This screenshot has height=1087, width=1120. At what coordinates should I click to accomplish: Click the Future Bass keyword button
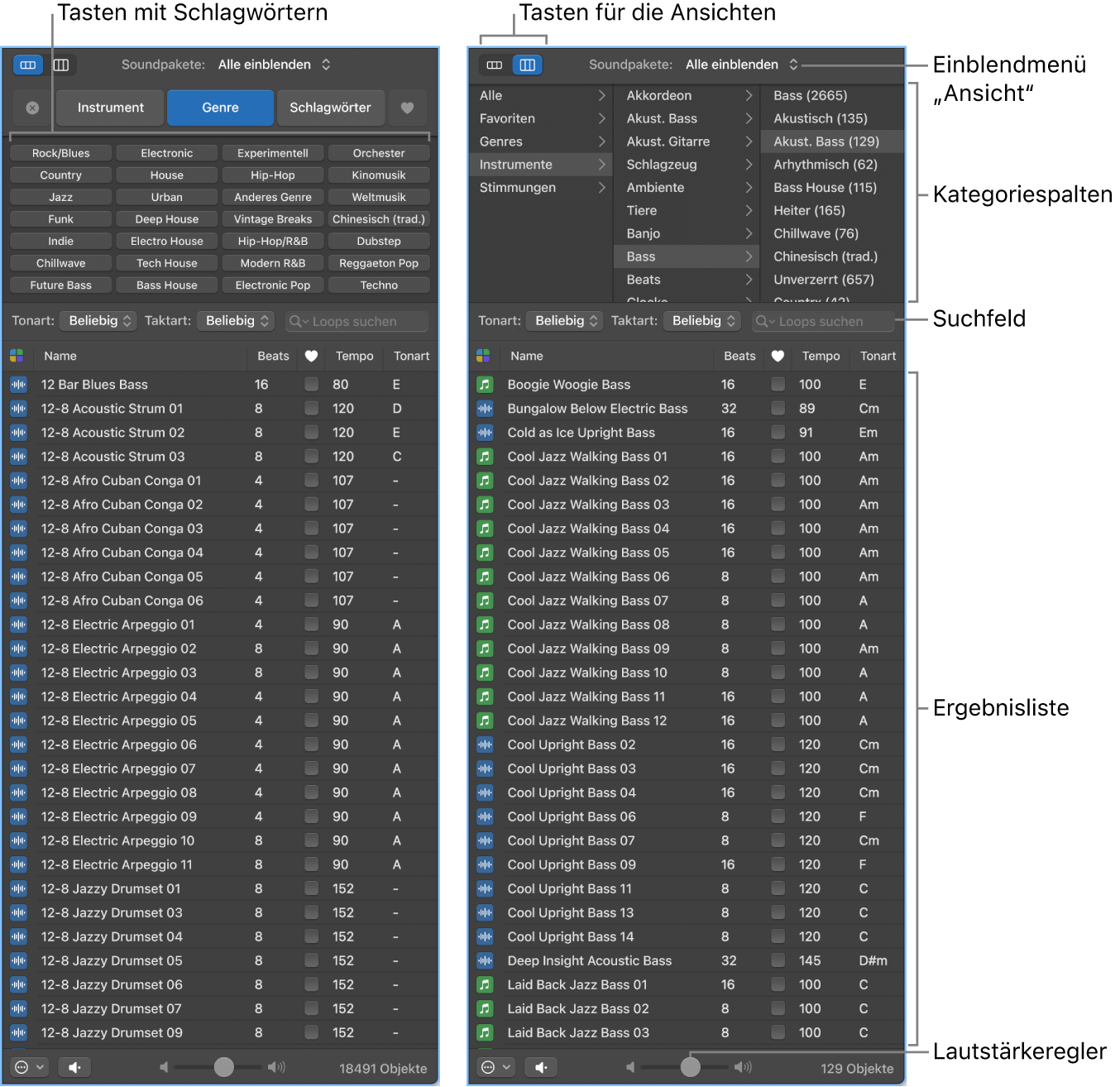coord(61,285)
